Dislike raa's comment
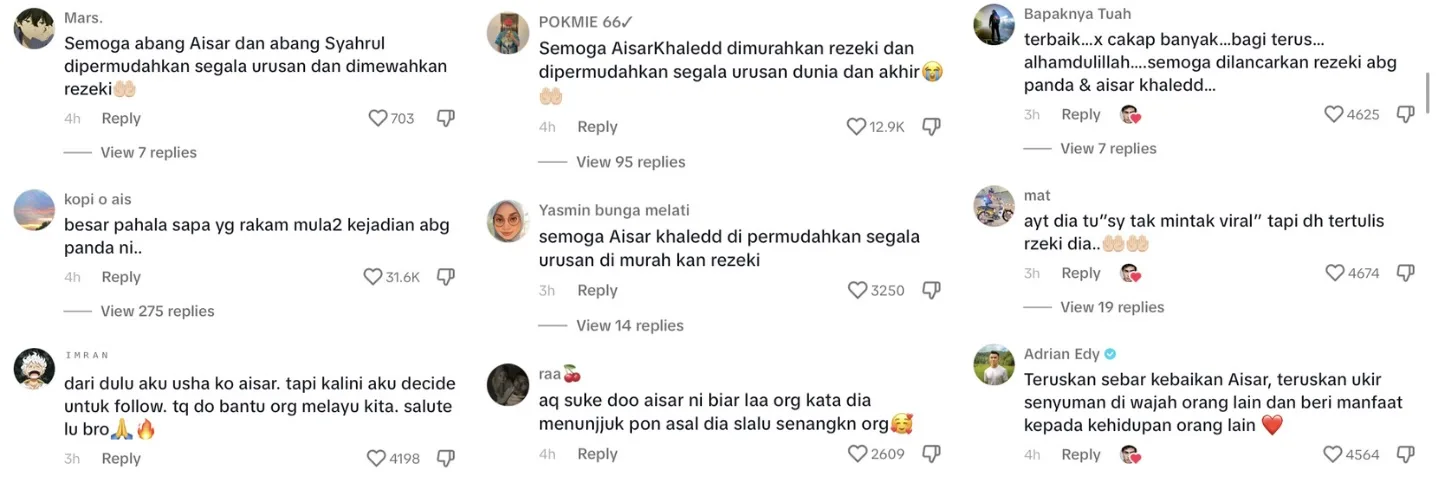Image resolution: width=1440 pixels, height=481 pixels. click(x=931, y=454)
